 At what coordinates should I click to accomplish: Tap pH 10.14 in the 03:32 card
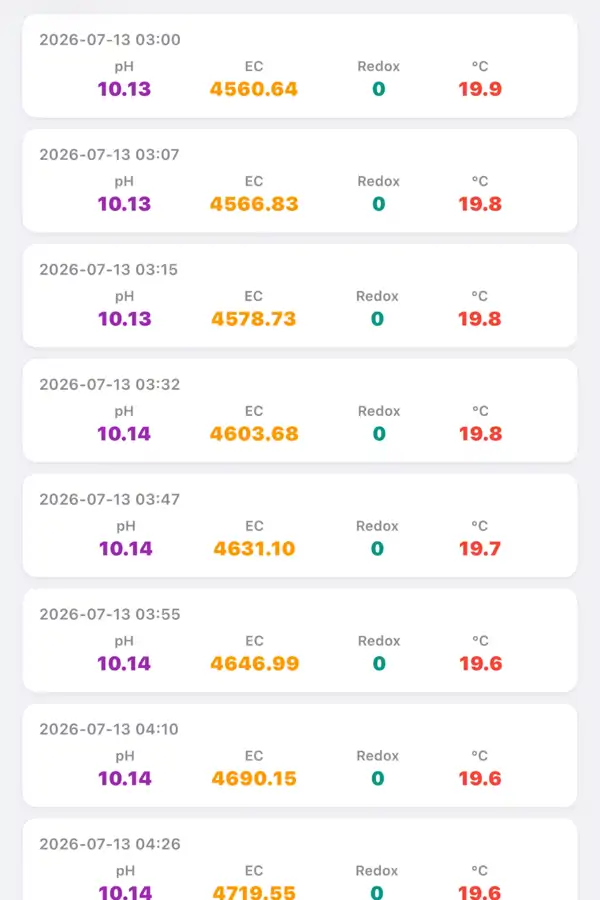pyautogui.click(x=124, y=433)
